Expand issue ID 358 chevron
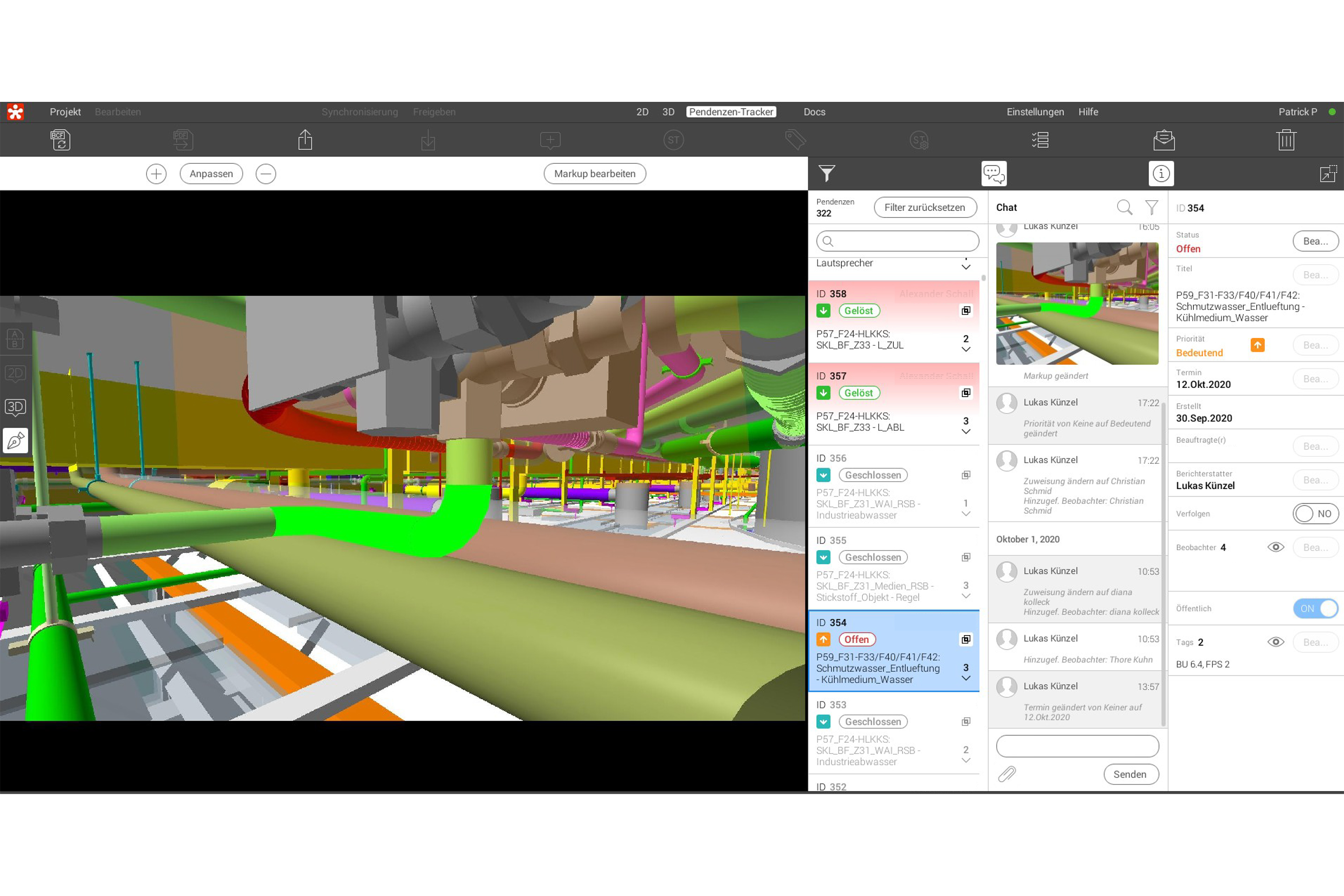The image size is (1344, 896). tap(966, 350)
